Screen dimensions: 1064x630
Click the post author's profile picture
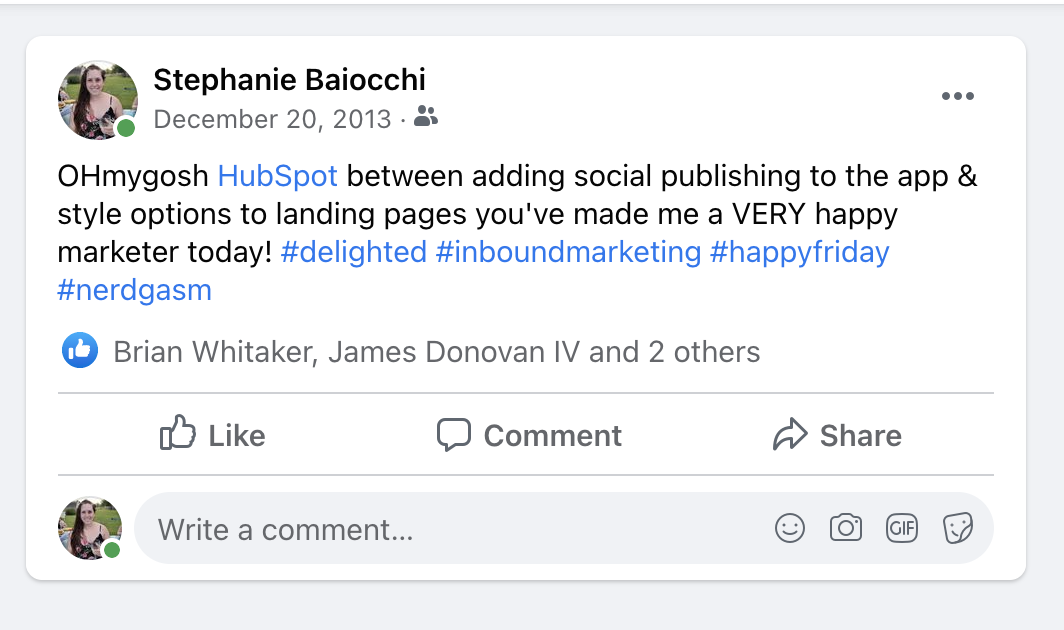pos(97,100)
